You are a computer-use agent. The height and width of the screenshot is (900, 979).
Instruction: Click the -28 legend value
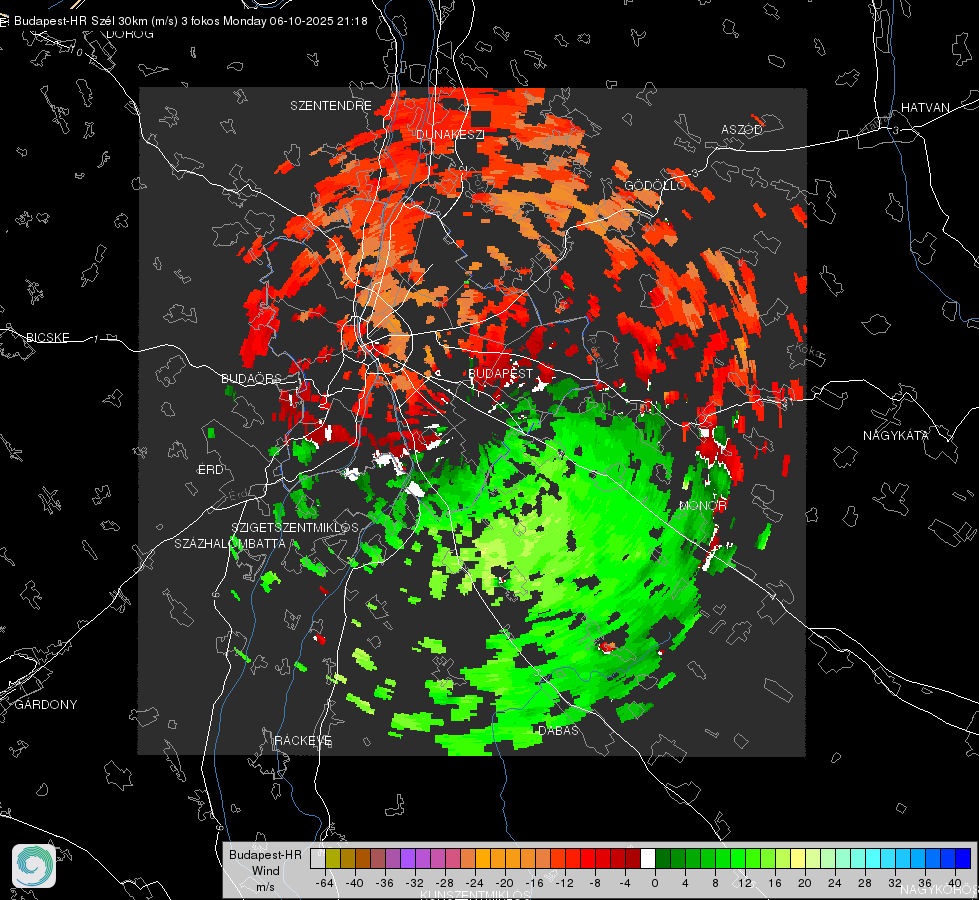(x=445, y=883)
